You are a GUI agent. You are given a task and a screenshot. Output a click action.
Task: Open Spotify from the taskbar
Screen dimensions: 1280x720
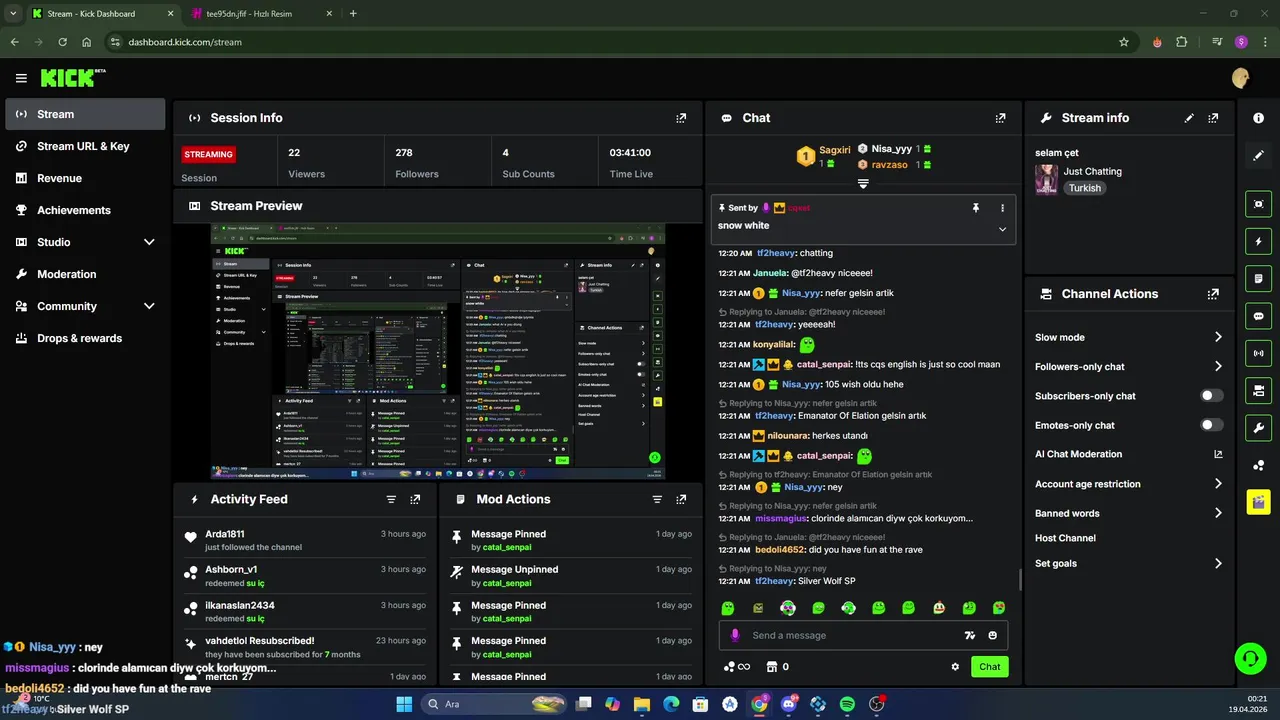click(x=847, y=704)
